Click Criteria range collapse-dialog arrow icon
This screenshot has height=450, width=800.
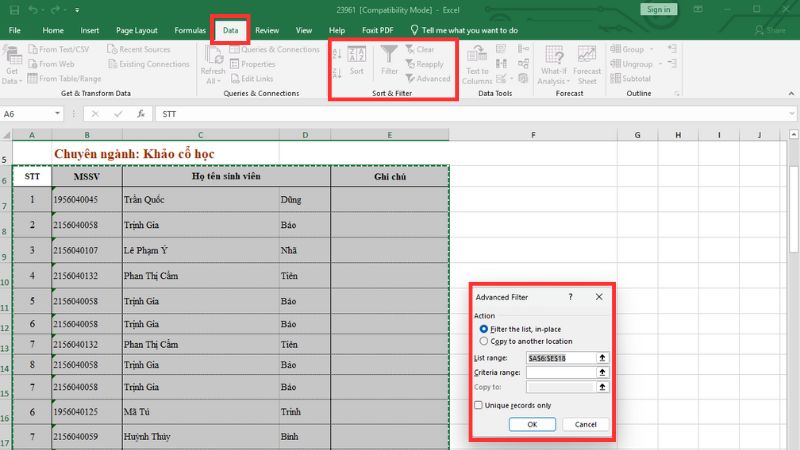(602, 372)
